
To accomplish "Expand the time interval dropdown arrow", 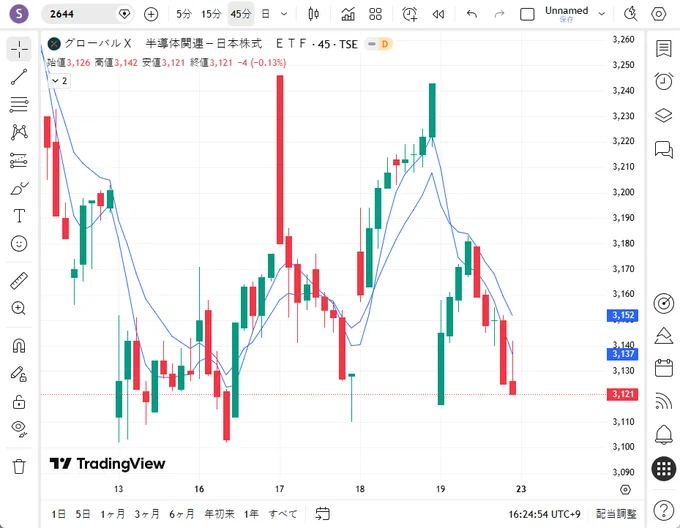I will click(x=284, y=14).
